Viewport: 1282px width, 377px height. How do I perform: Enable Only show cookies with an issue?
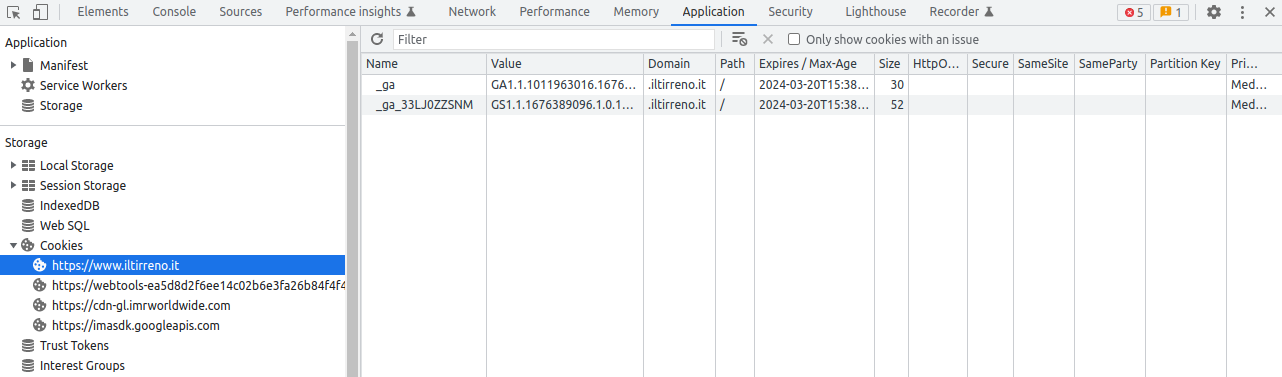794,39
